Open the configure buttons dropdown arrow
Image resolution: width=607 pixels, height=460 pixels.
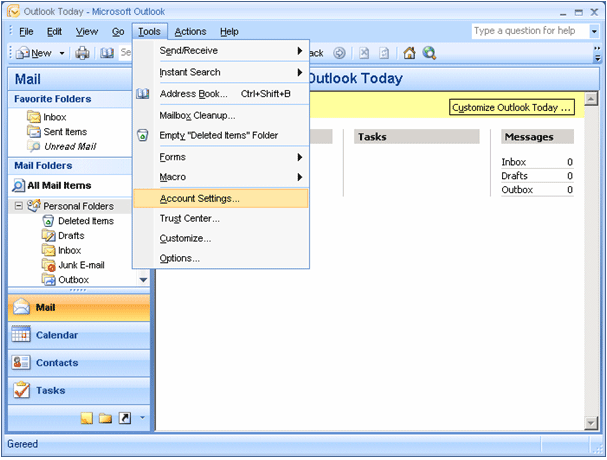[142, 417]
